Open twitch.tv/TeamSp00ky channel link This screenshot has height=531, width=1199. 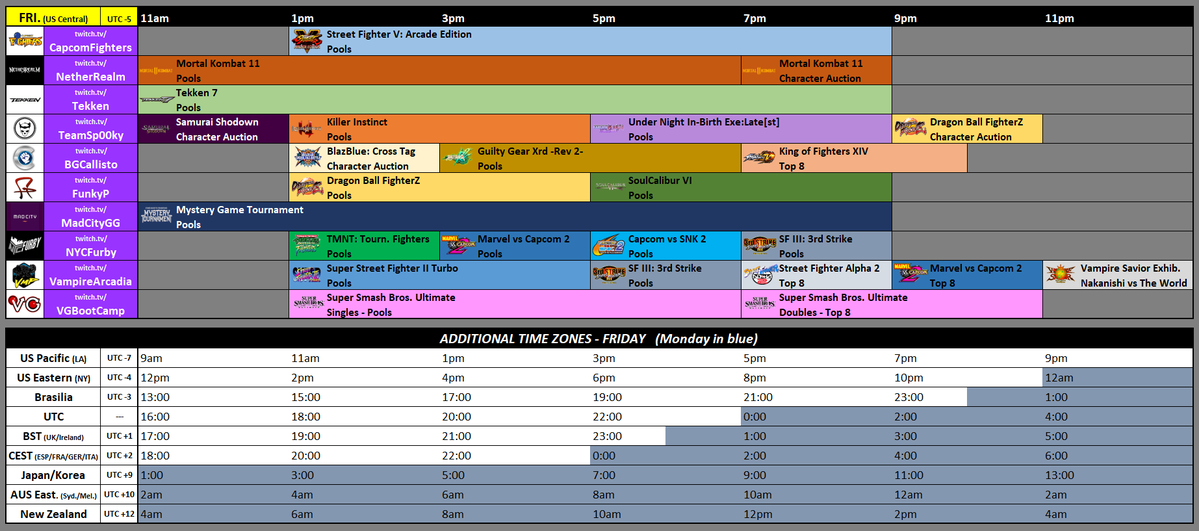click(90, 129)
